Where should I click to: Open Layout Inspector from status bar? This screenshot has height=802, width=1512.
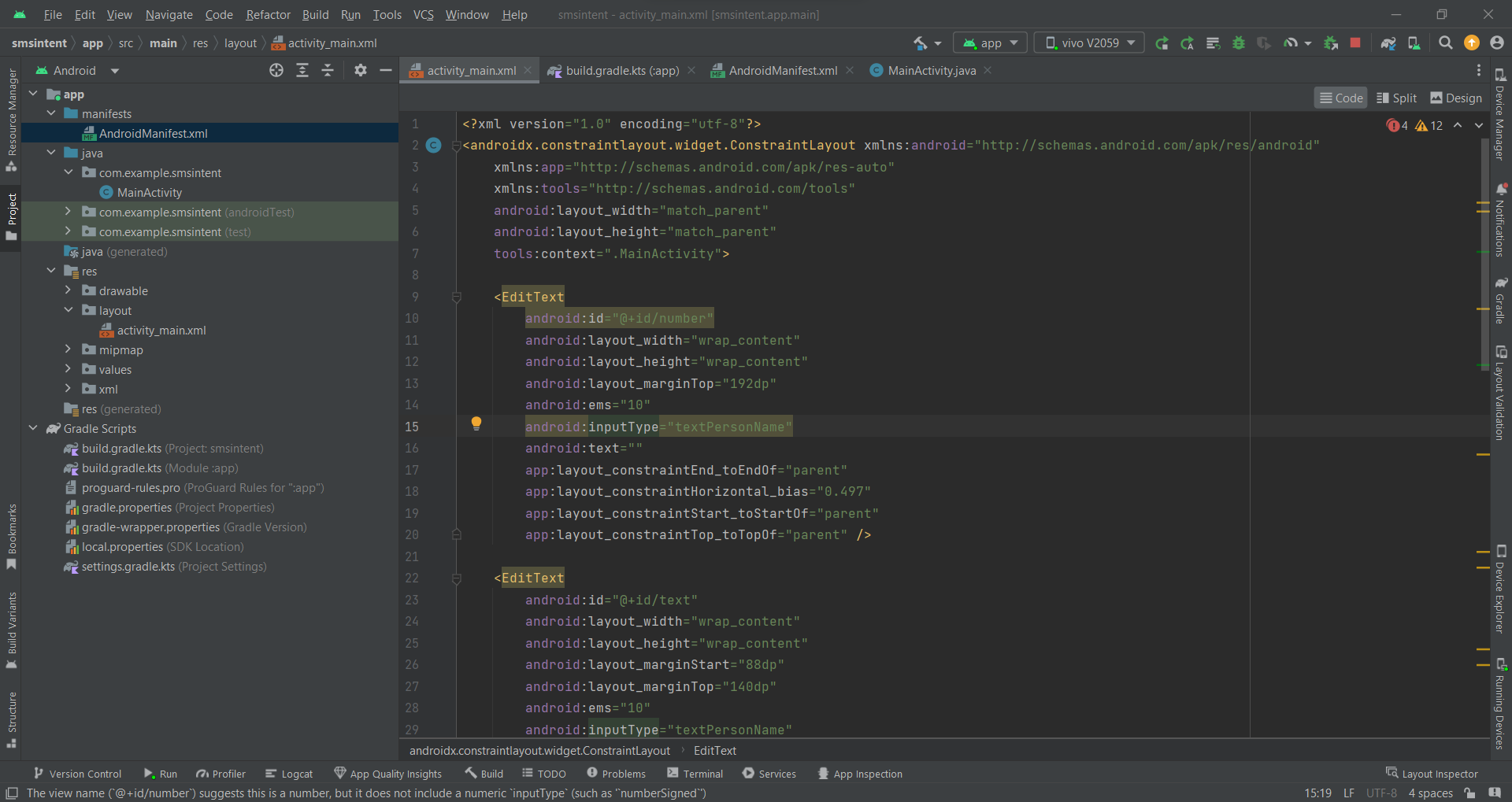click(x=1433, y=773)
